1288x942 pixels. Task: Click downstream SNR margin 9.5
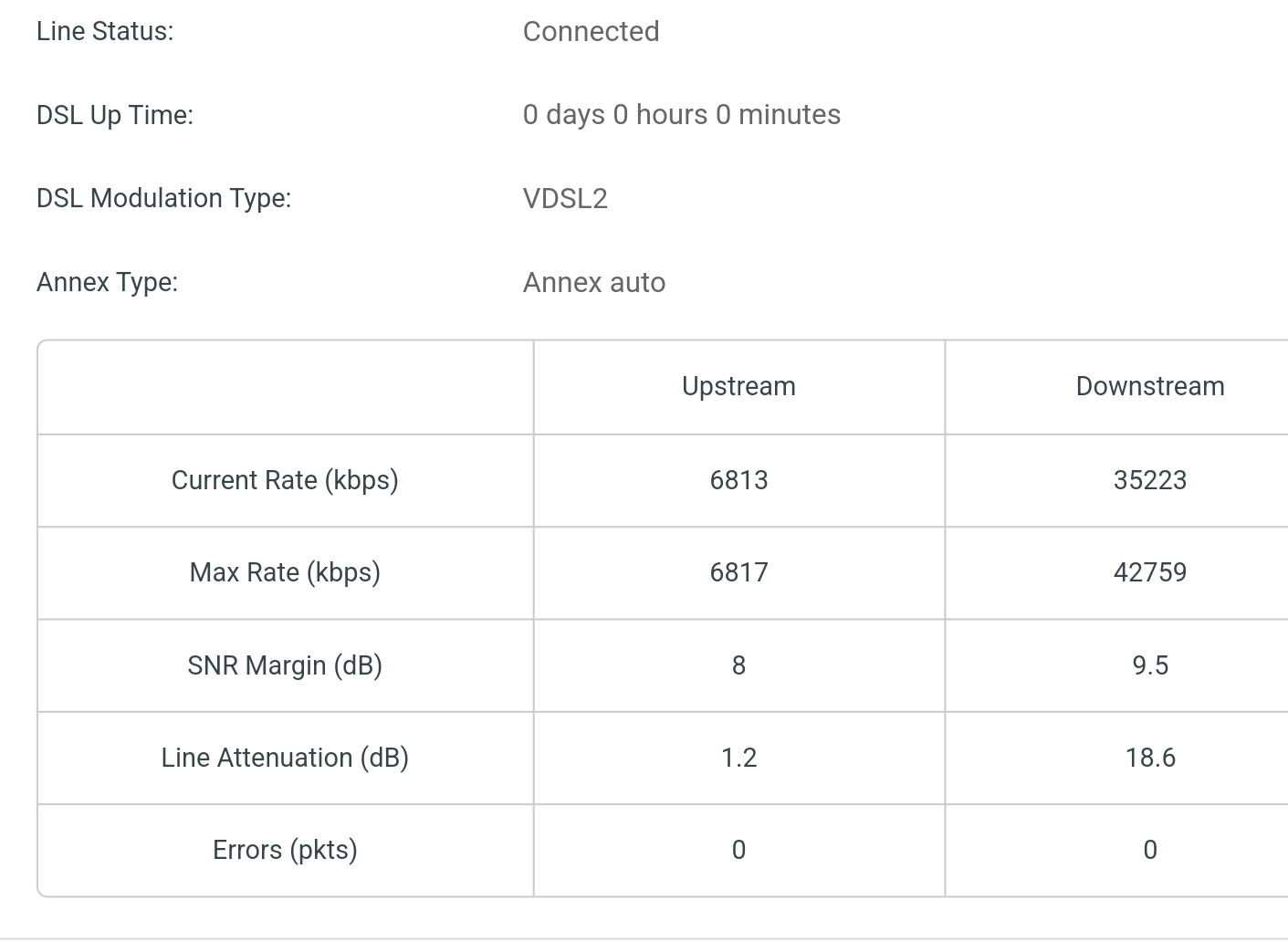1150,665
